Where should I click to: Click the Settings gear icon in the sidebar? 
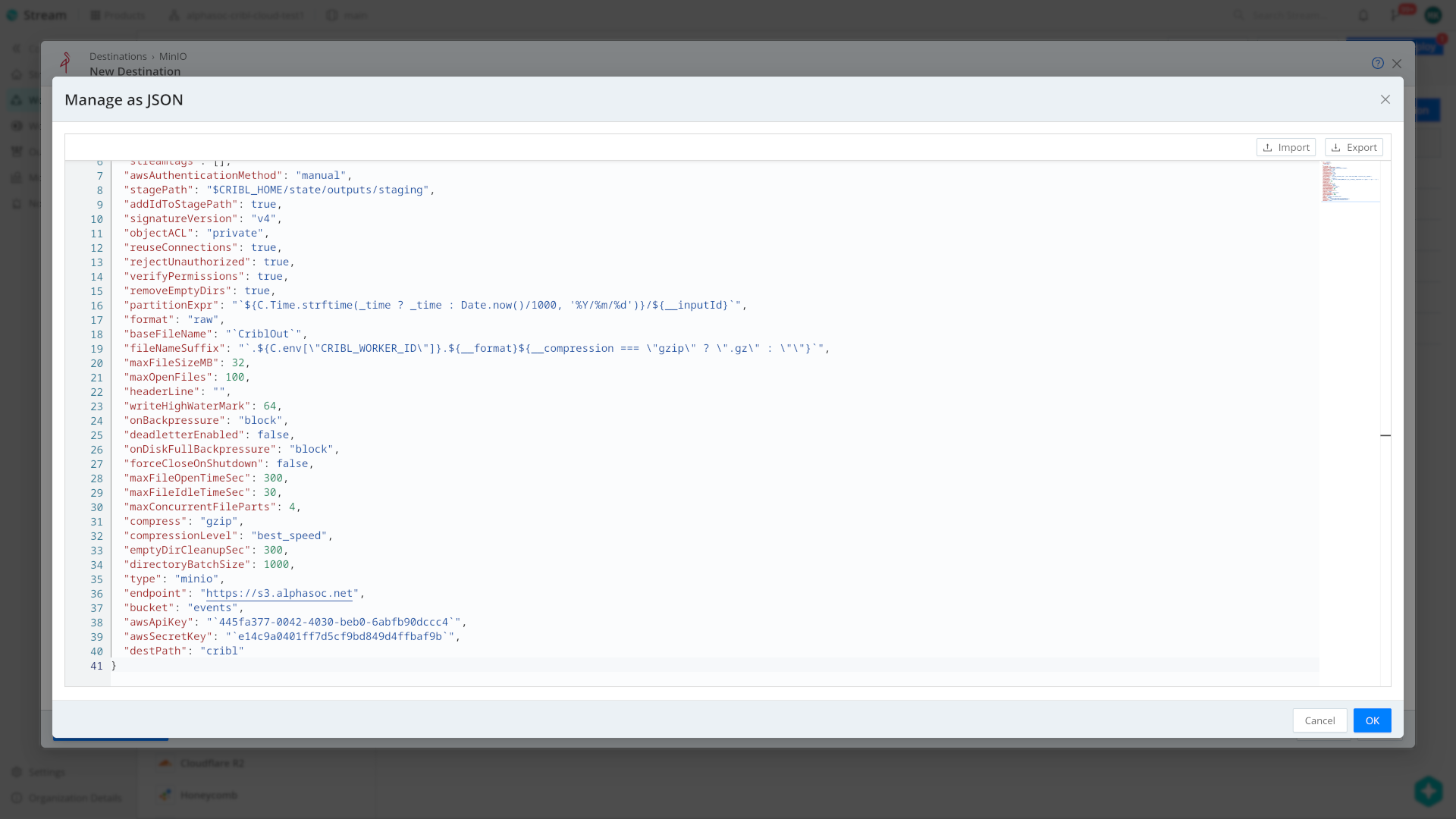[x=17, y=772]
